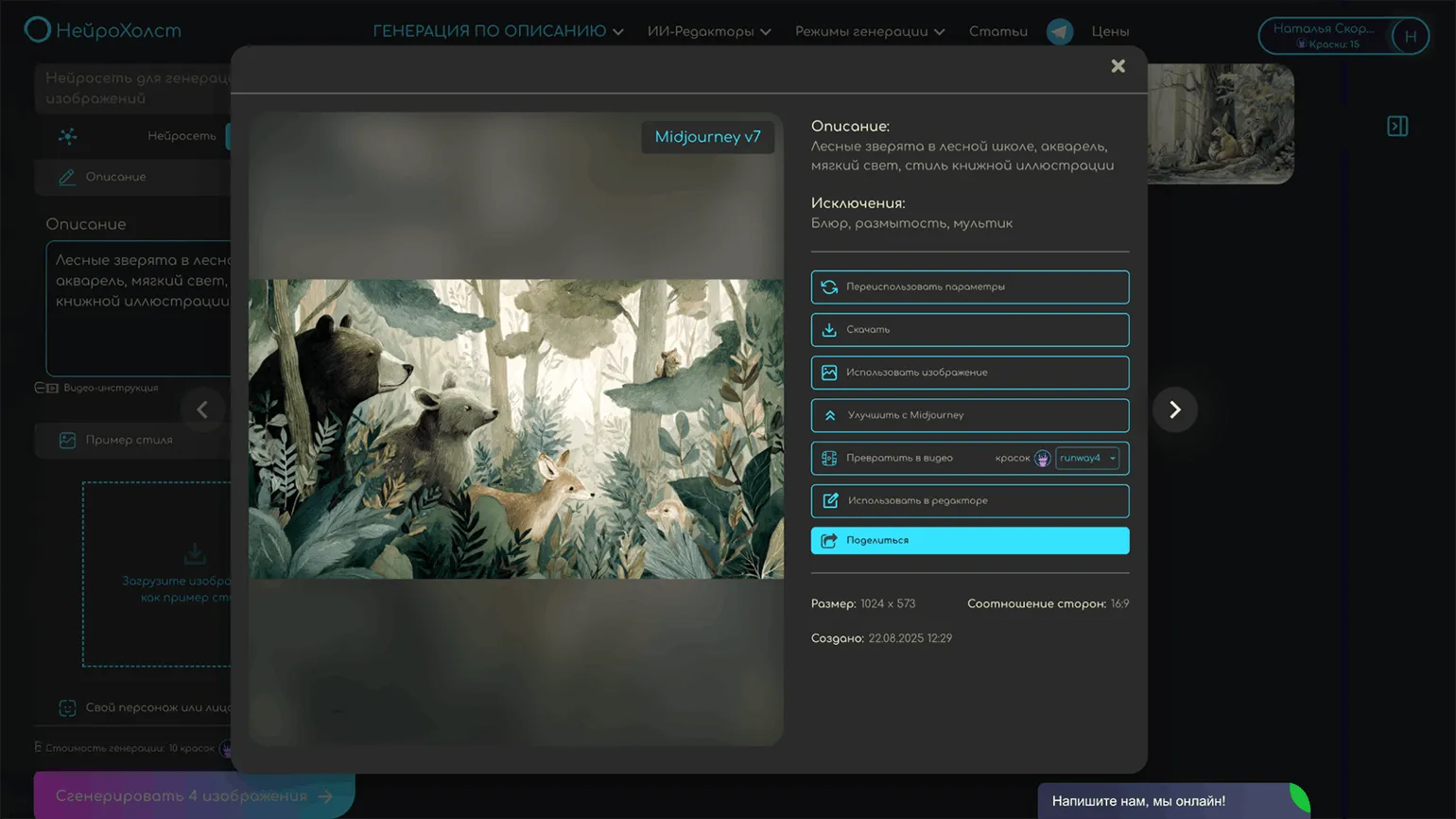Open Режимы генерации dropdown menu
This screenshot has width=1456, height=819.
[x=869, y=31]
